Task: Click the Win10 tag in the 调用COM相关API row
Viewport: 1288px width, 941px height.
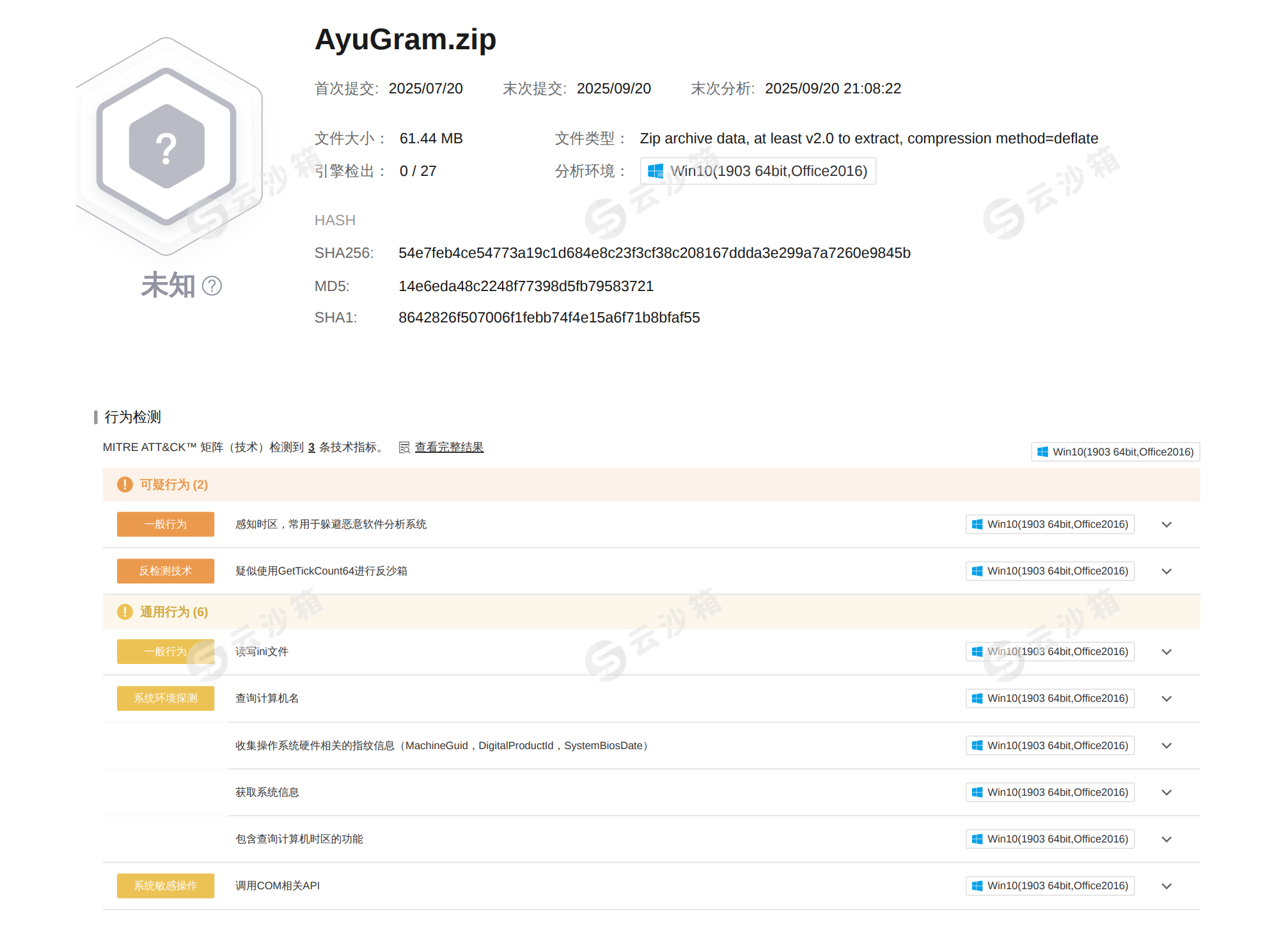Action: (1050, 885)
